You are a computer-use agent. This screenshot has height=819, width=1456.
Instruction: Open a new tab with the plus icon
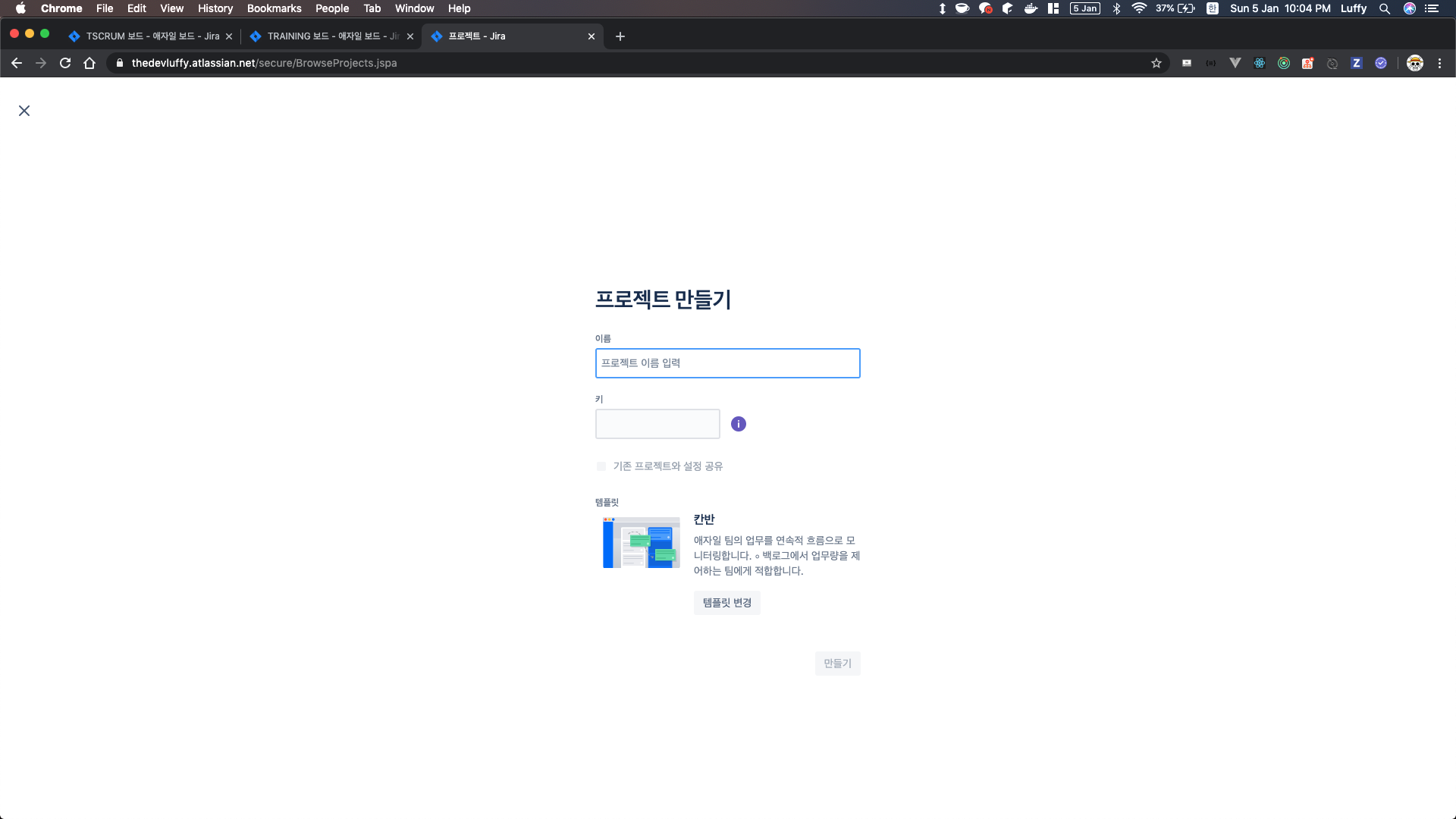pos(620,36)
